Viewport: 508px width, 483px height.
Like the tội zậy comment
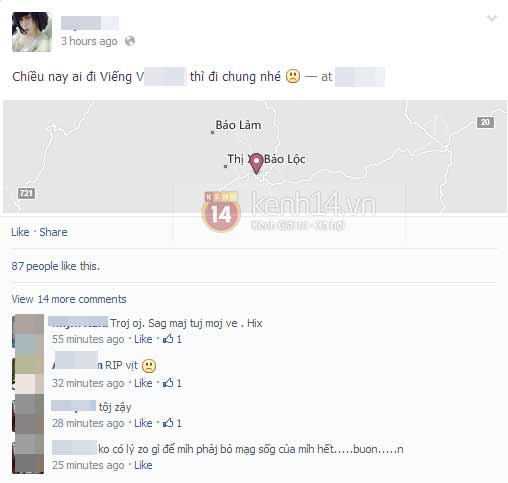tap(143, 423)
